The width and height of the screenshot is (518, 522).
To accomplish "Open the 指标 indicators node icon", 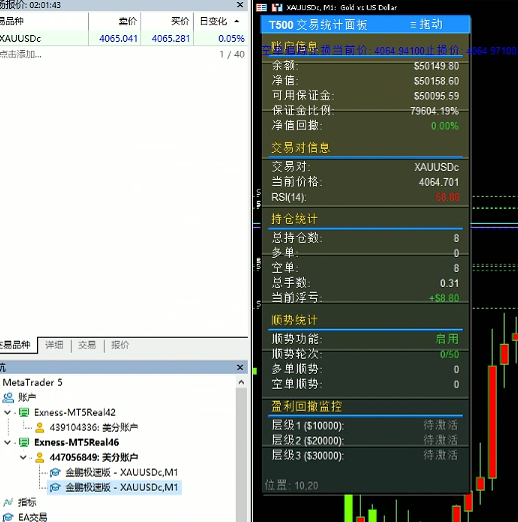I will click(x=8, y=502).
